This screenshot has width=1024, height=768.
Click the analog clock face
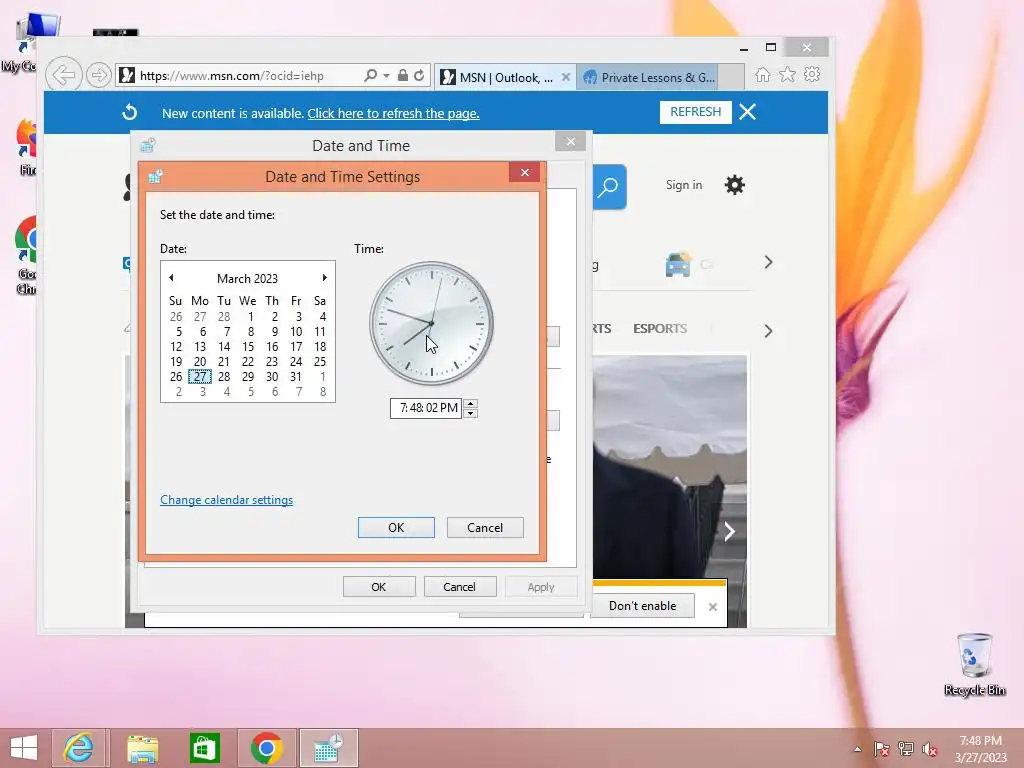pos(431,323)
